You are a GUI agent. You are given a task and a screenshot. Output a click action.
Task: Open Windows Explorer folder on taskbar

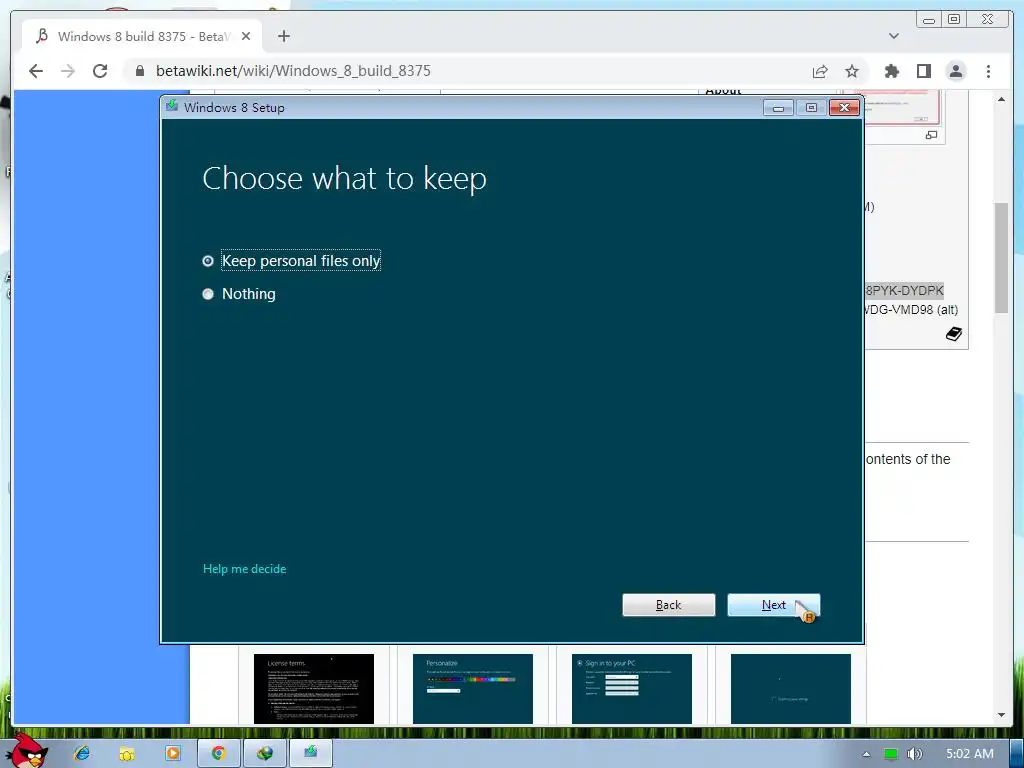click(127, 753)
